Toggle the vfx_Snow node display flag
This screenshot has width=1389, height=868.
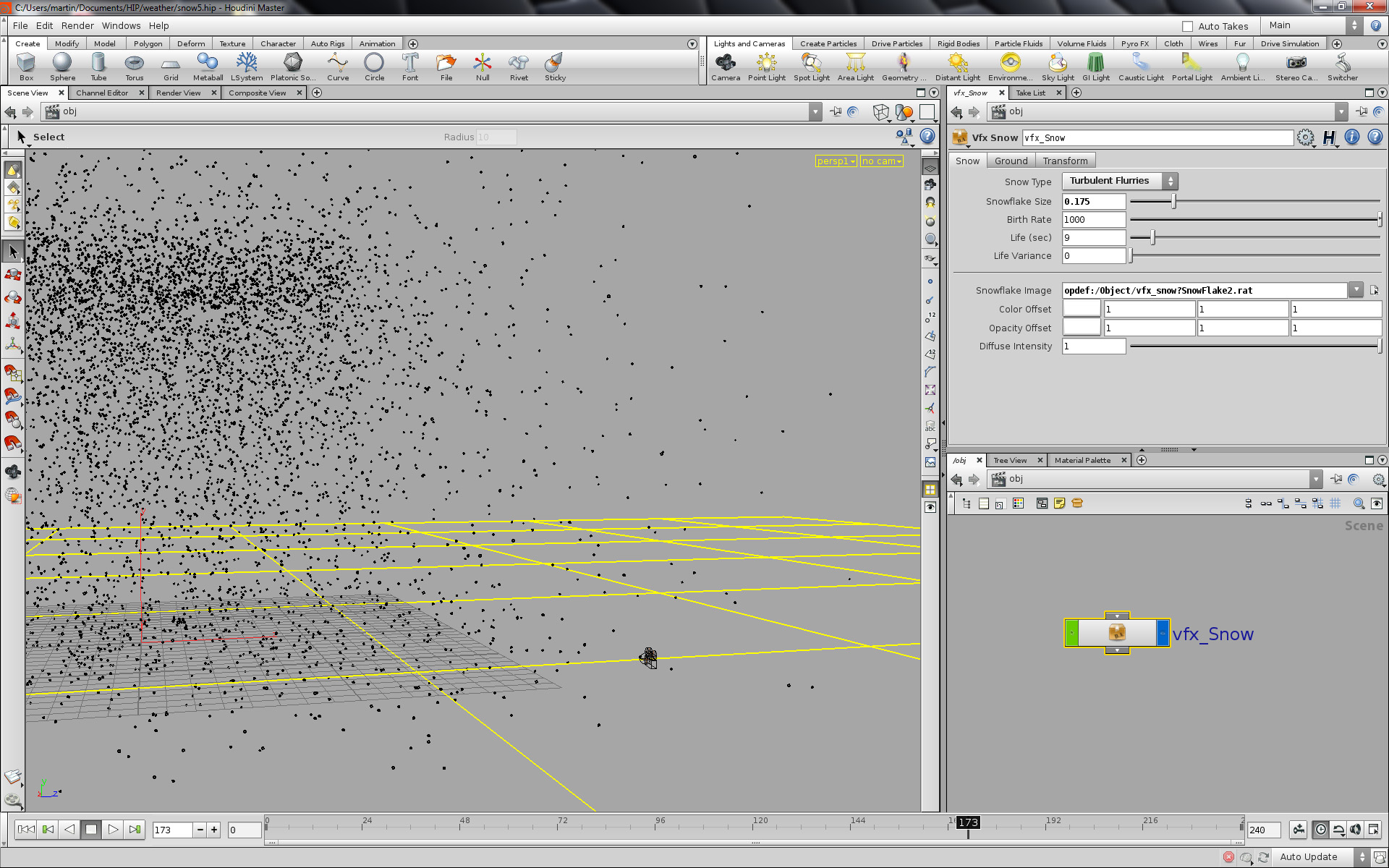[x=1163, y=633]
